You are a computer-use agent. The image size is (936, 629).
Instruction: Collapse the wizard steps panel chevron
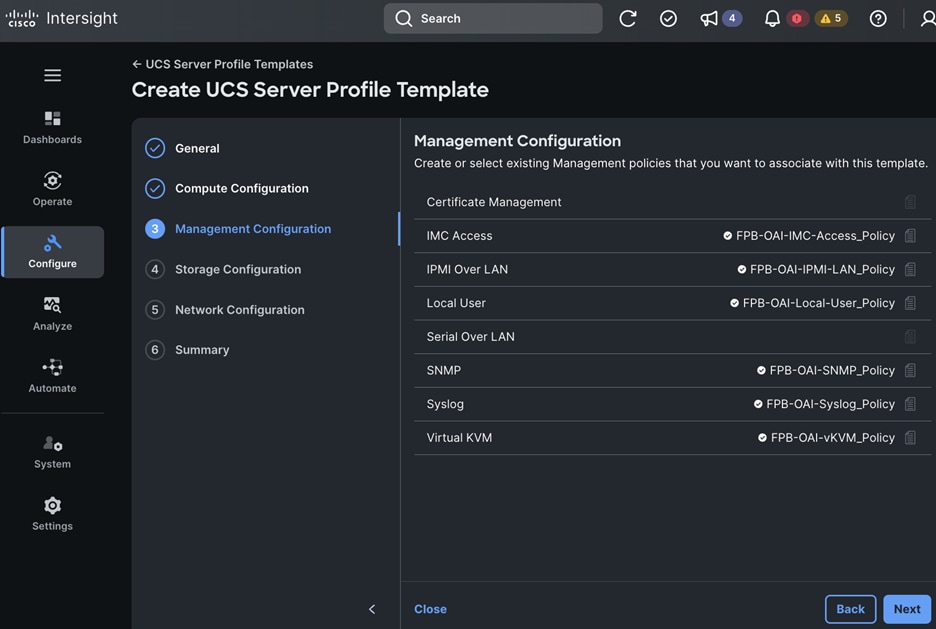click(372, 609)
